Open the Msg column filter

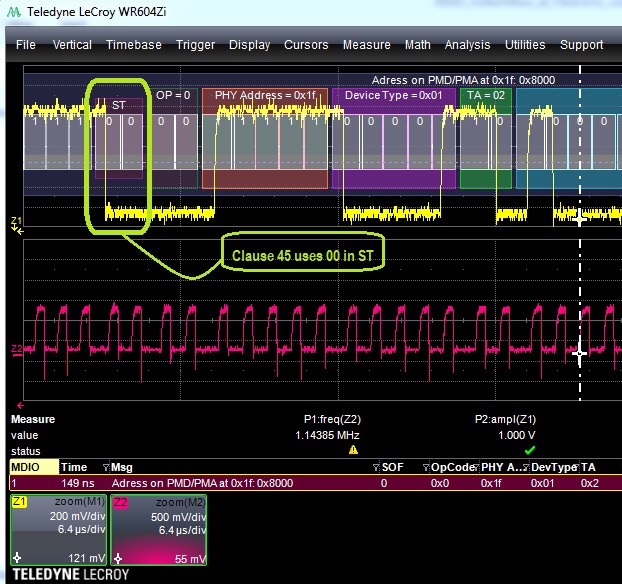106,467
